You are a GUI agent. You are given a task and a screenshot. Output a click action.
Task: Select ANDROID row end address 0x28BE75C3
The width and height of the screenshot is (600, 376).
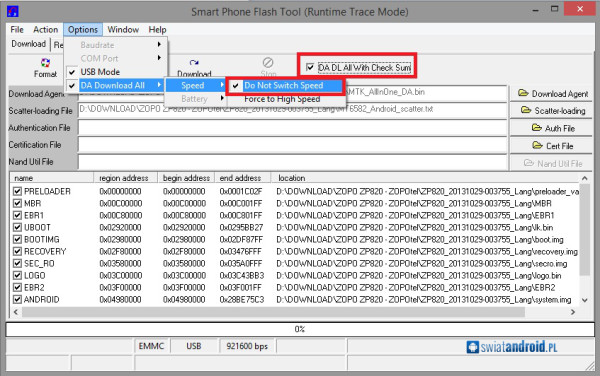[x=242, y=299]
